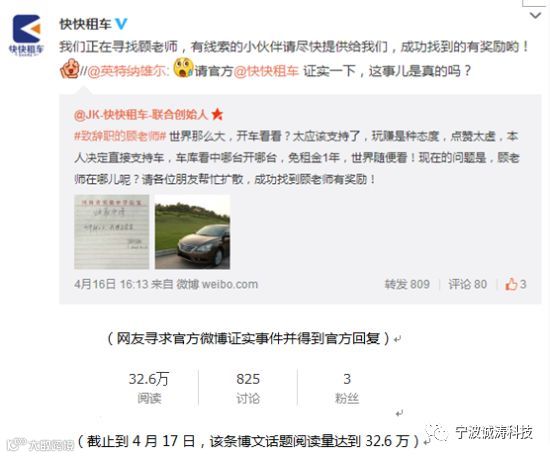View the brown car photo thumbnail
Viewport: 550px width, 457px height.
coord(193,232)
